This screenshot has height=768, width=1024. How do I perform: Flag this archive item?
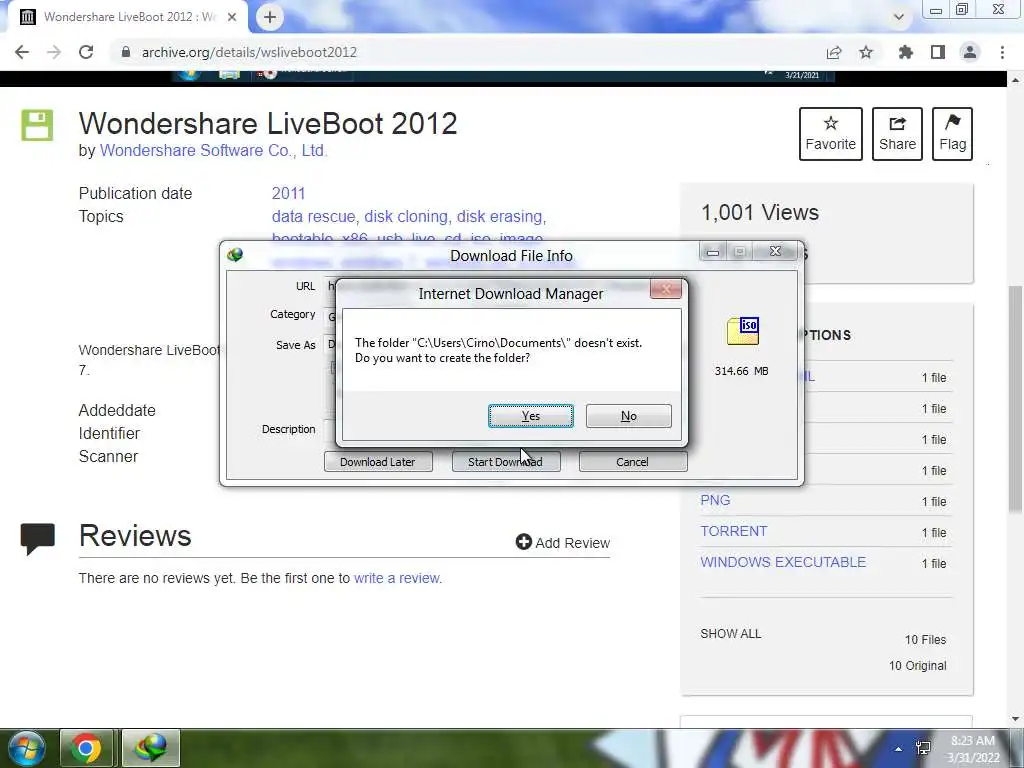click(952, 134)
